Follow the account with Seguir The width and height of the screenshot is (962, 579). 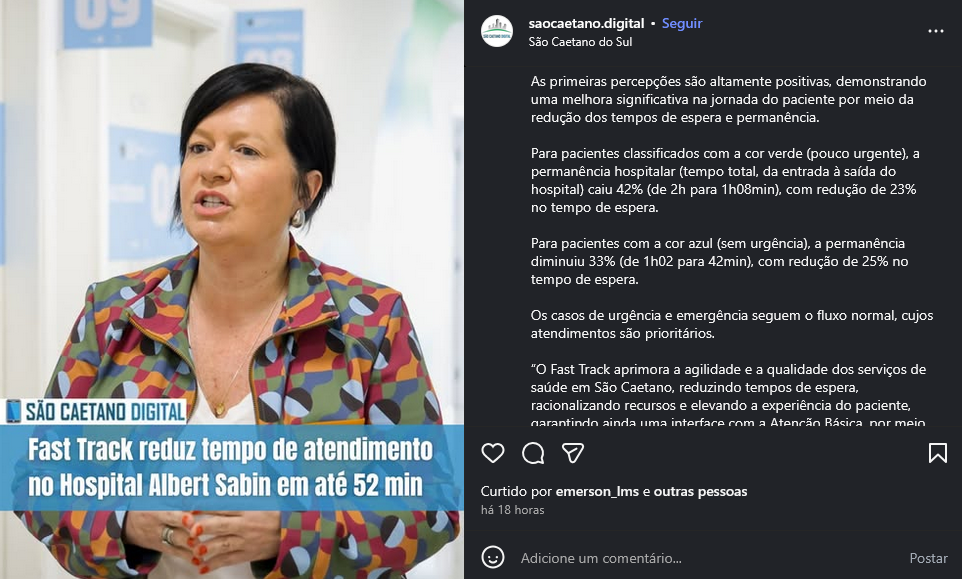tap(682, 23)
